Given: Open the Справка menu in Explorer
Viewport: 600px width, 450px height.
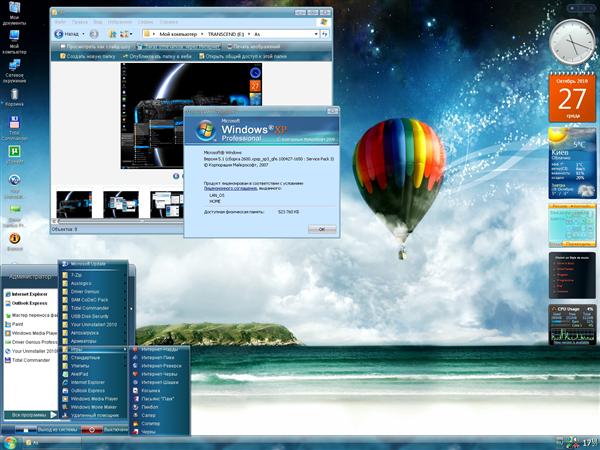Looking at the screenshot, I should click(x=169, y=22).
